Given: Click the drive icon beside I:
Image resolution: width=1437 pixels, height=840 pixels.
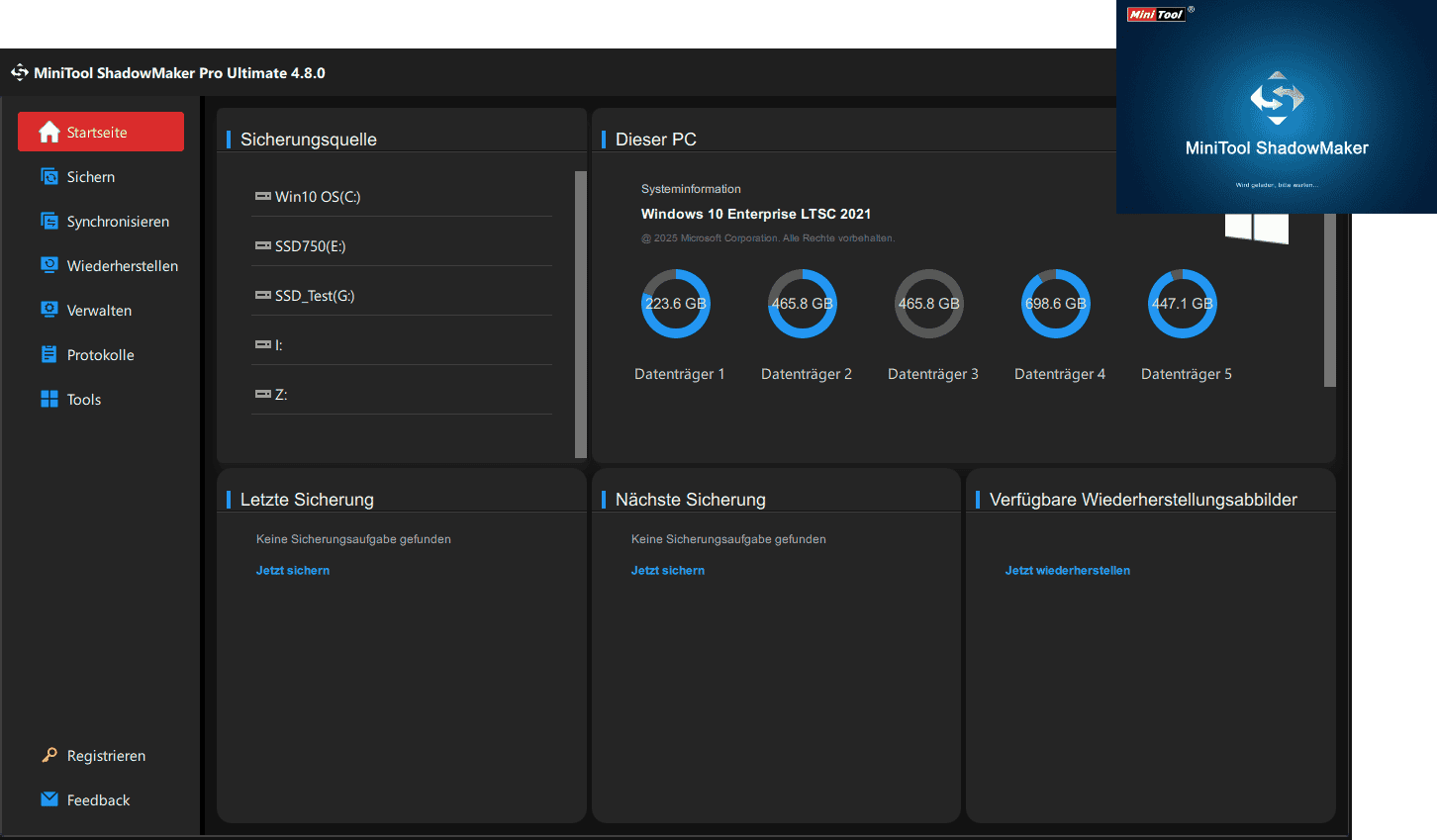Looking at the screenshot, I should coord(263,344).
